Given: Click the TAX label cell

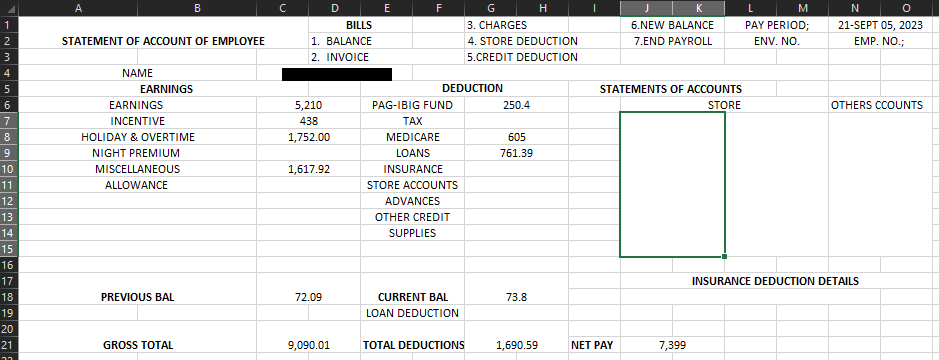Looking at the screenshot, I should (413, 120).
